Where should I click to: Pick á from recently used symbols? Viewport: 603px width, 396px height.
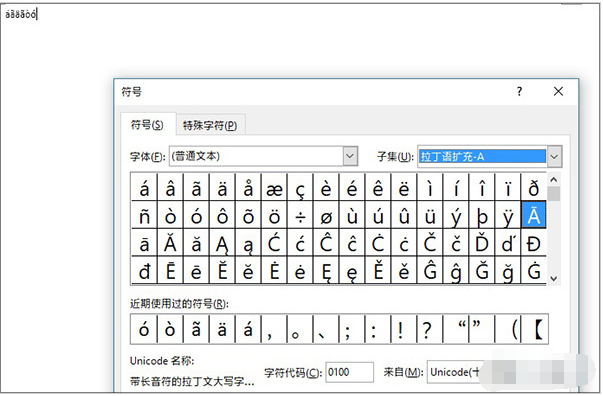click(248, 329)
